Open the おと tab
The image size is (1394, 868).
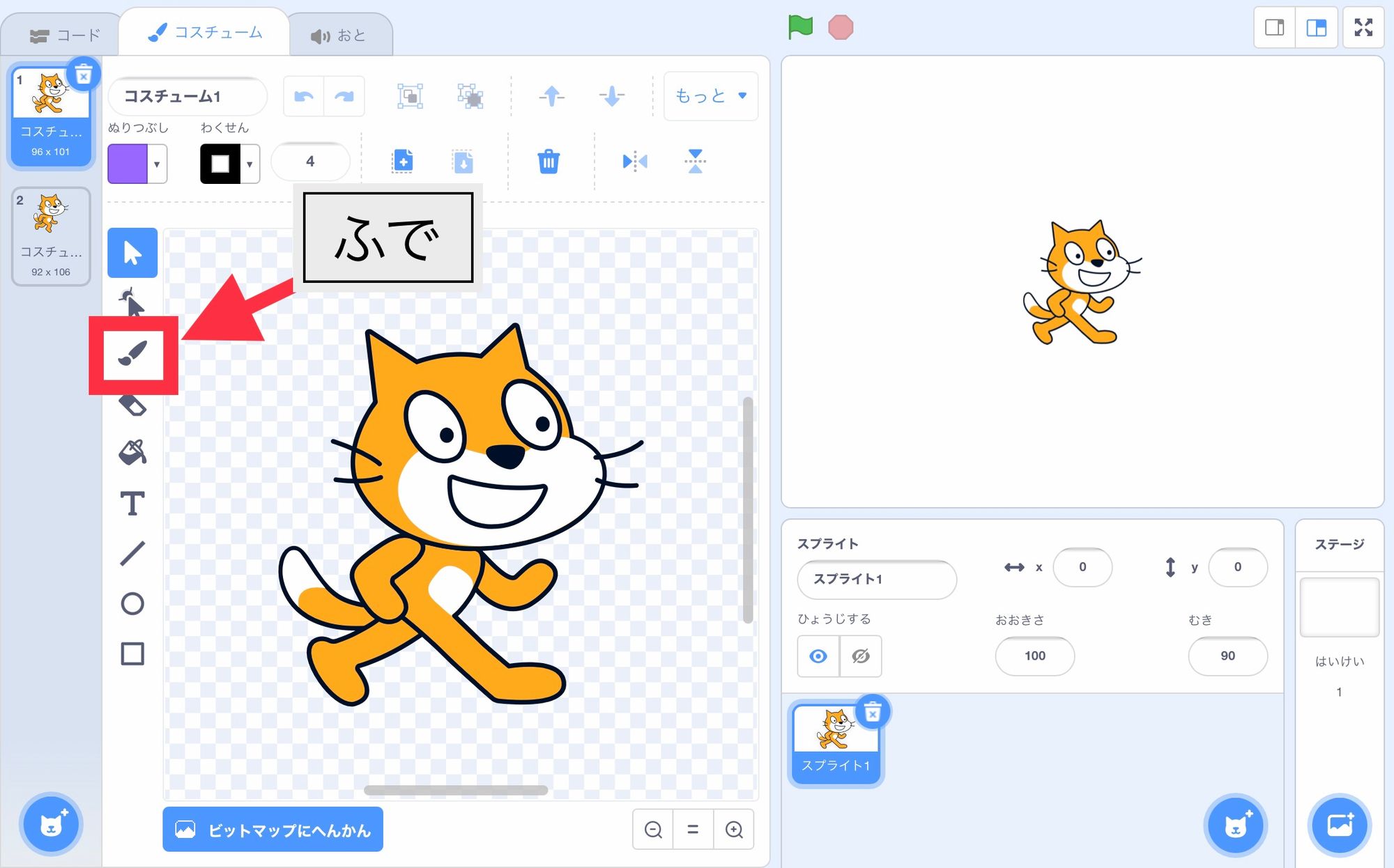click(x=339, y=36)
